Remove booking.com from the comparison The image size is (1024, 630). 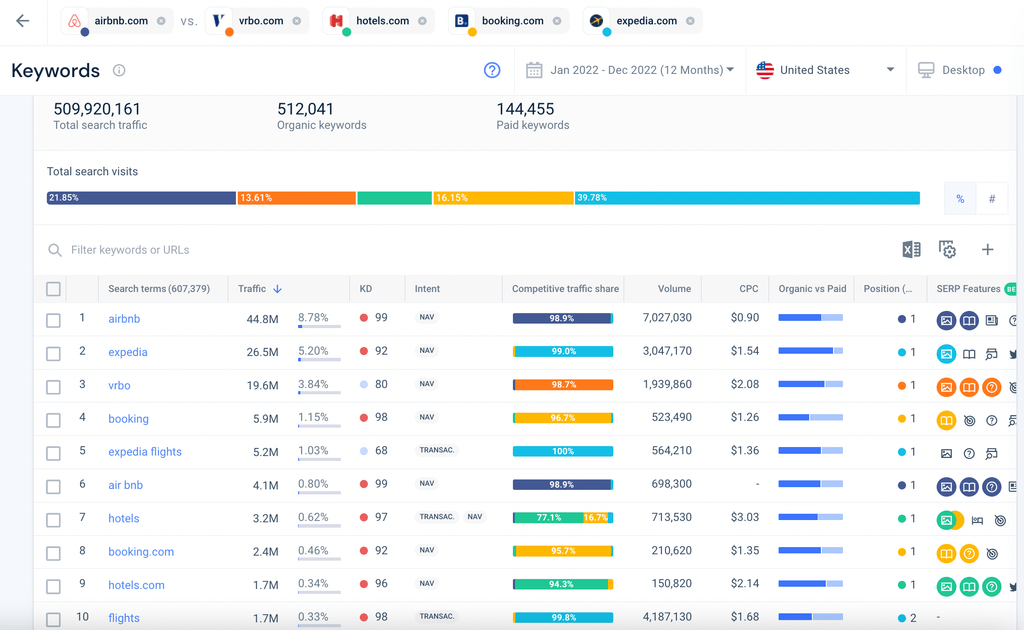pyautogui.click(x=557, y=21)
